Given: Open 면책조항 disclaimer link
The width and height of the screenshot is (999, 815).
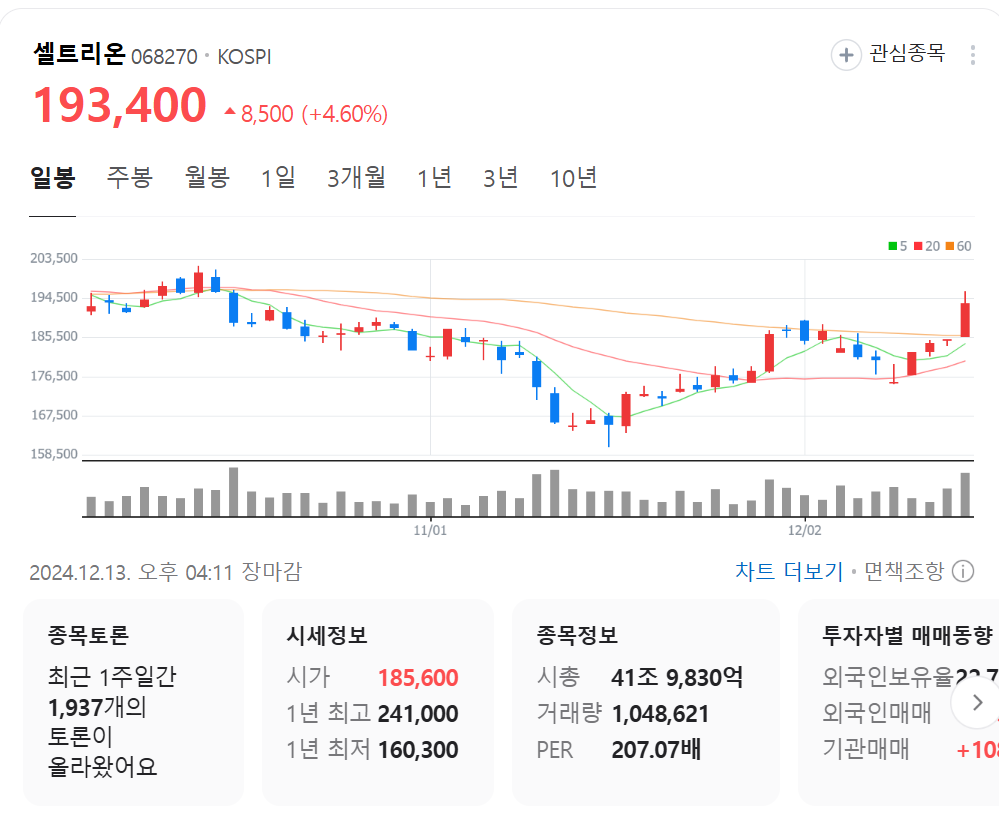Looking at the screenshot, I should point(903,572).
